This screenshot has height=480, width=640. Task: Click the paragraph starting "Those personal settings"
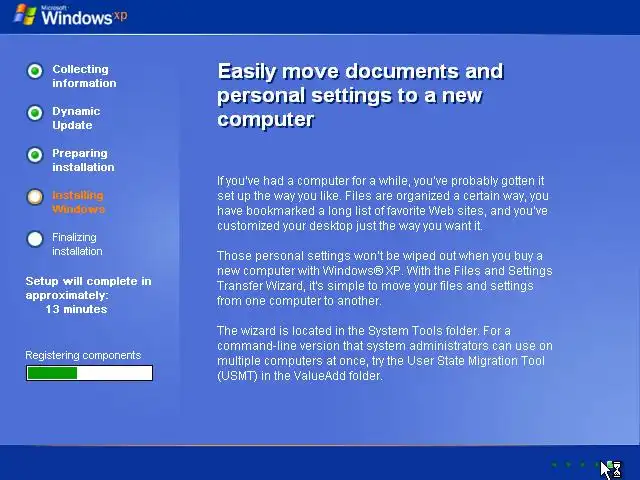click(x=384, y=278)
